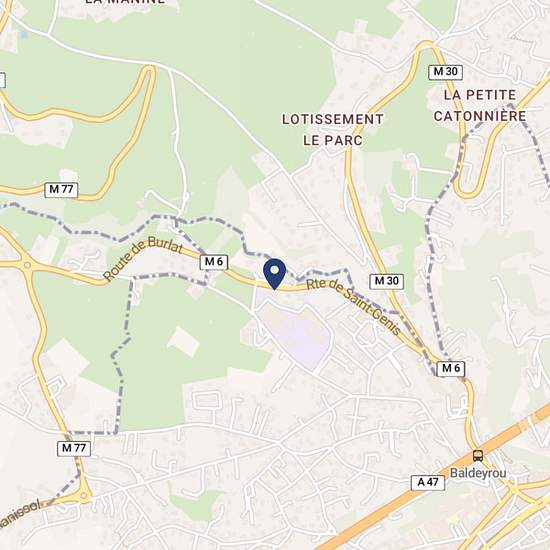Select the M 6 shield on Route de Burlat
The width and height of the screenshot is (550, 550).
[214, 262]
